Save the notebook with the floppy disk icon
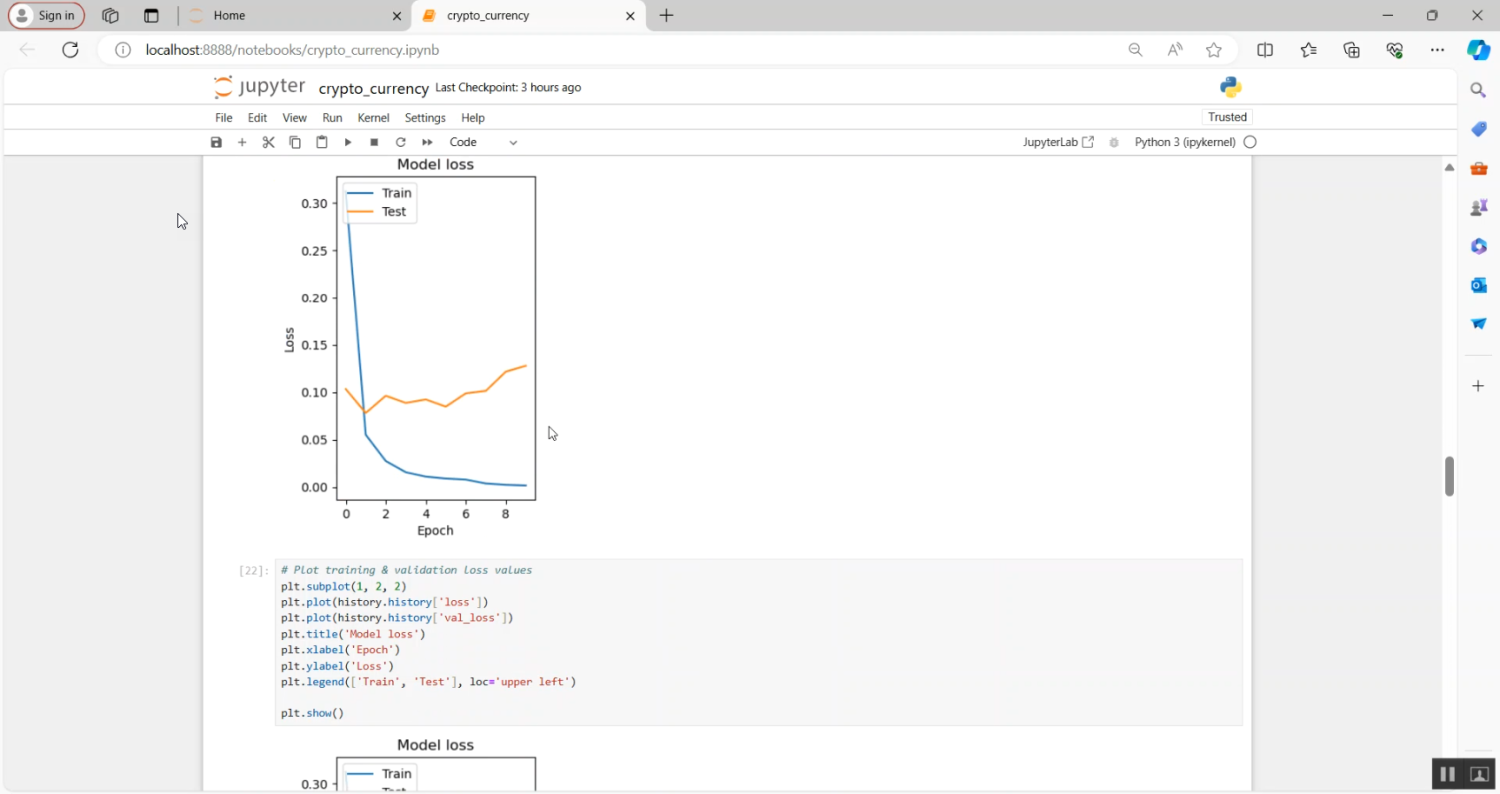This screenshot has width=1500, height=794. tap(216, 142)
